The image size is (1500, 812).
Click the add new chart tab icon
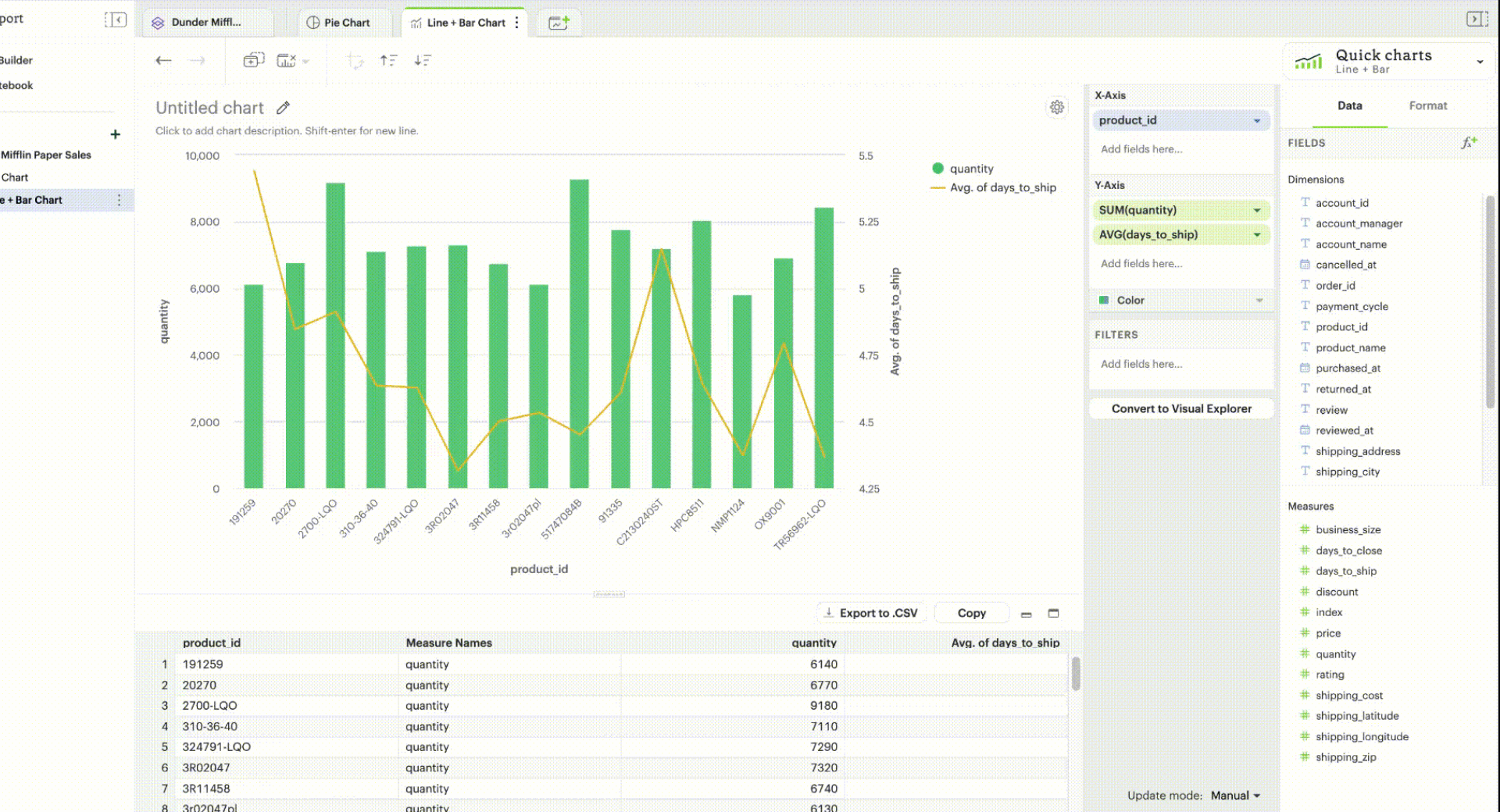click(x=559, y=23)
